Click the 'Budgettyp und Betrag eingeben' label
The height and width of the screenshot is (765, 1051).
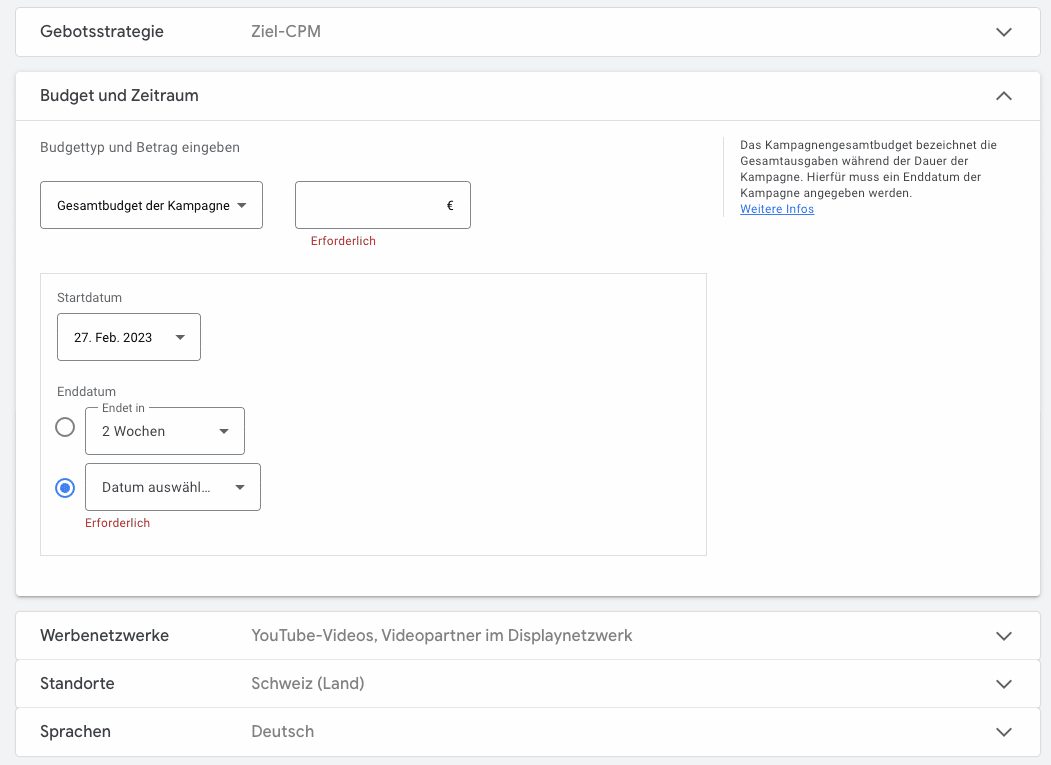click(x=140, y=148)
